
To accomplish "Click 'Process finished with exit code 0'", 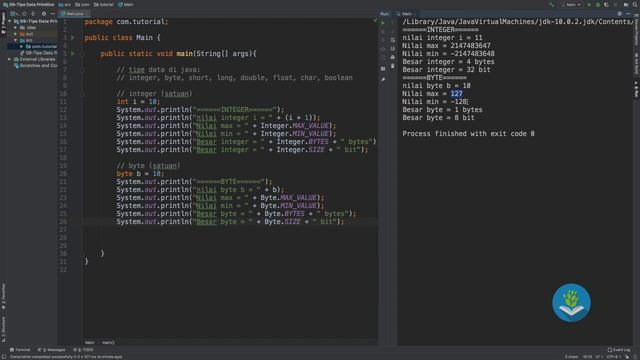I will coord(468,134).
